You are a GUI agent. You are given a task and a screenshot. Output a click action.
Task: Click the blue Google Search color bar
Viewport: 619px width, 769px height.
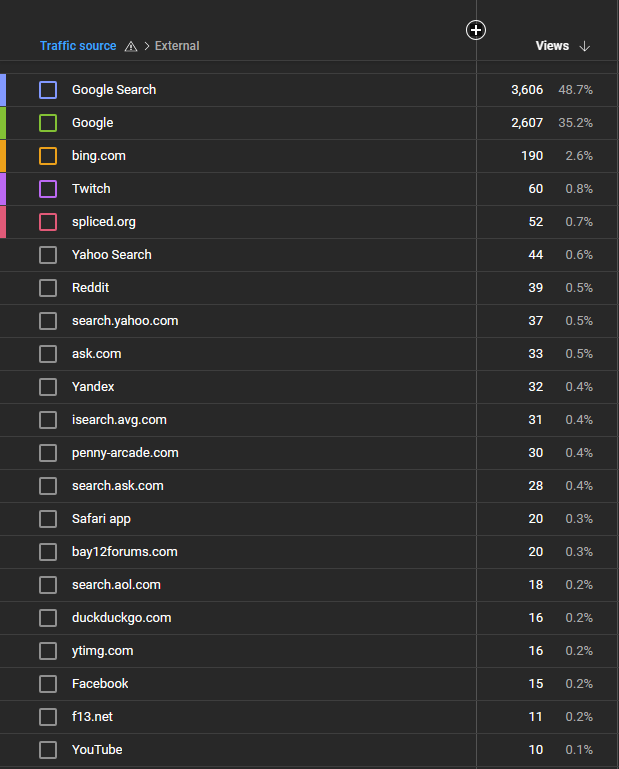tap(3, 90)
